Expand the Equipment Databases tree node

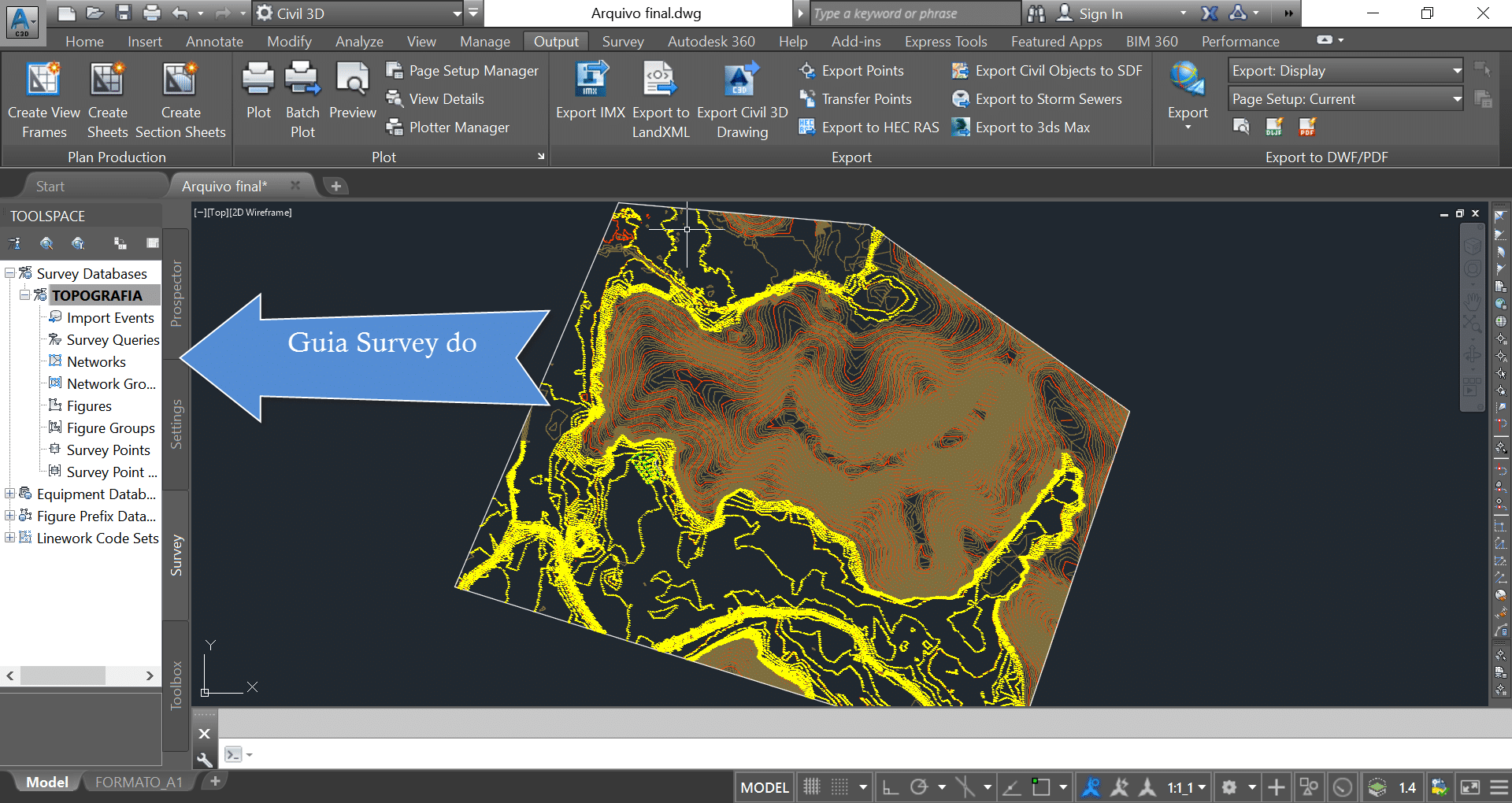[10, 494]
